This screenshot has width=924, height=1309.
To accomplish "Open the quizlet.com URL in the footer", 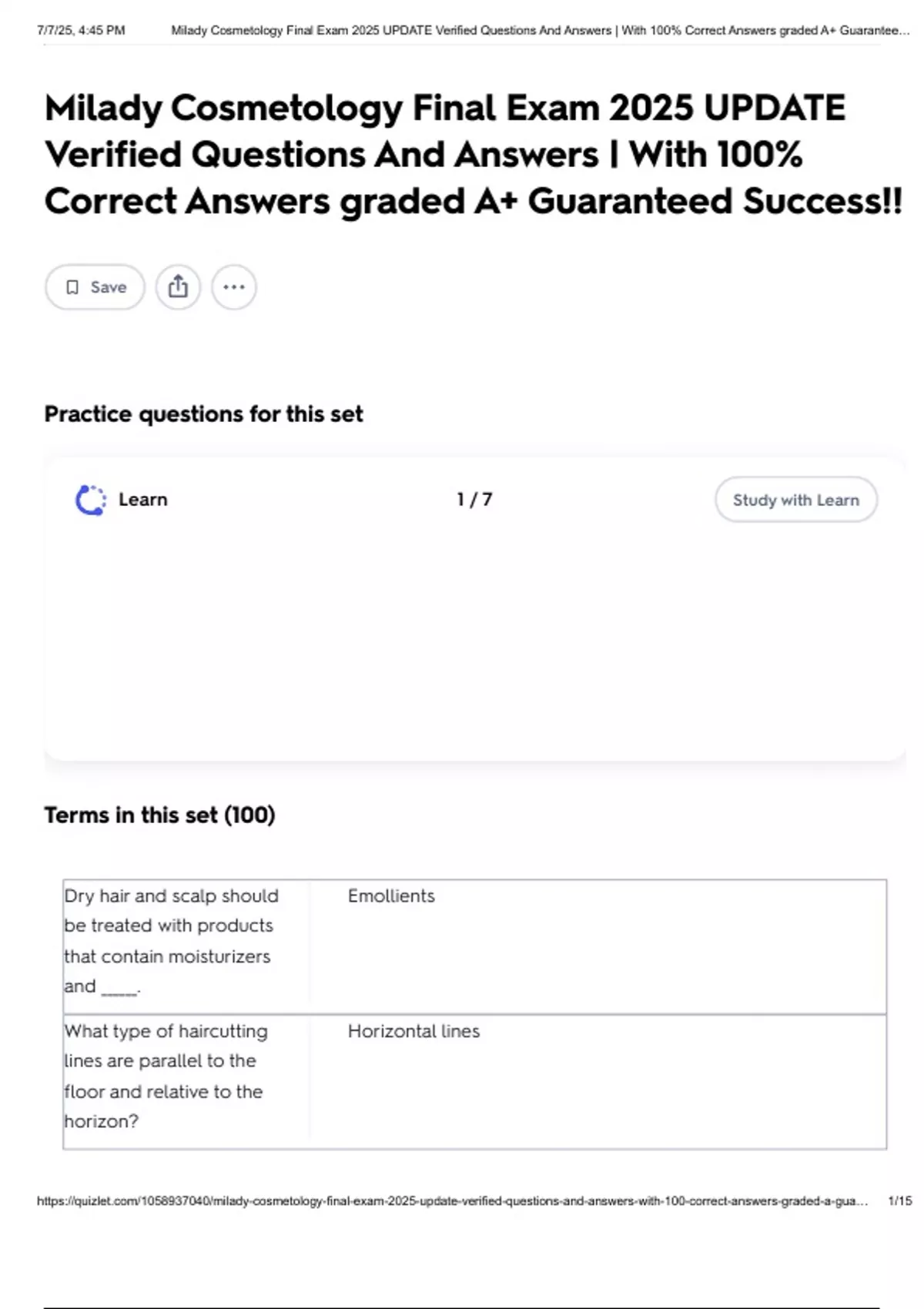I will (452, 1201).
